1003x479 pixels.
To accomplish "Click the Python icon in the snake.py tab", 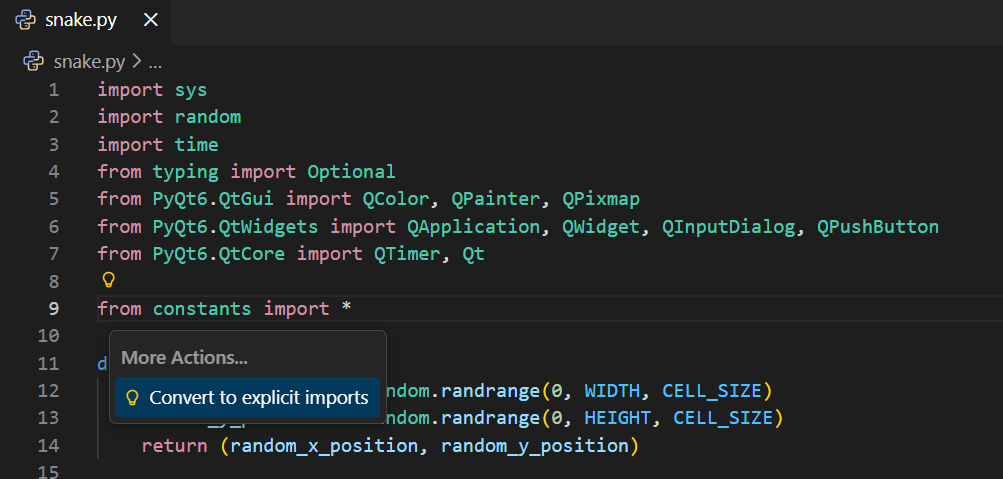I will point(27,20).
